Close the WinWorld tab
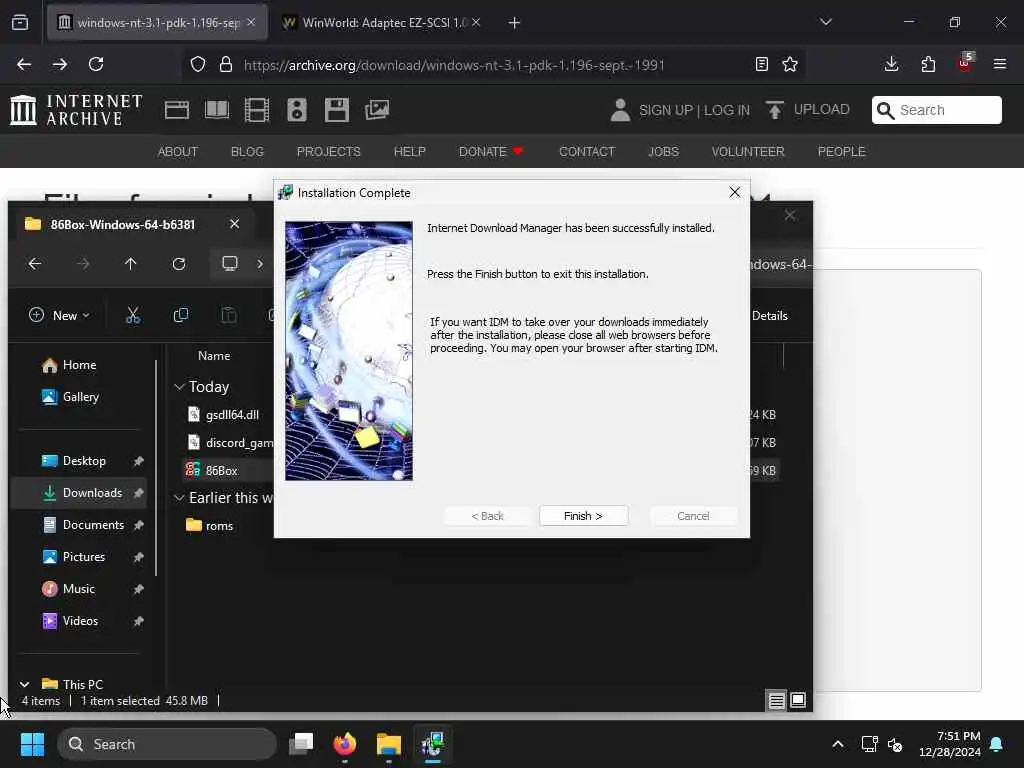Viewport: 1024px width, 768px height. coord(477,23)
